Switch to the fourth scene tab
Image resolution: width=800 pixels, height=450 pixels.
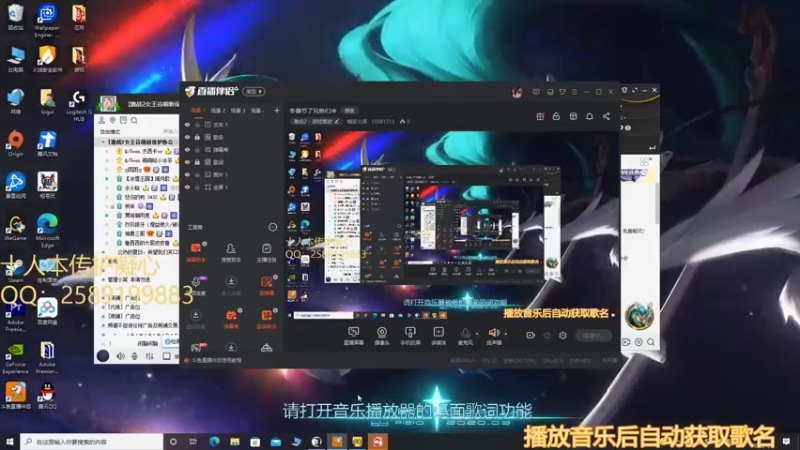pyautogui.click(x=257, y=110)
